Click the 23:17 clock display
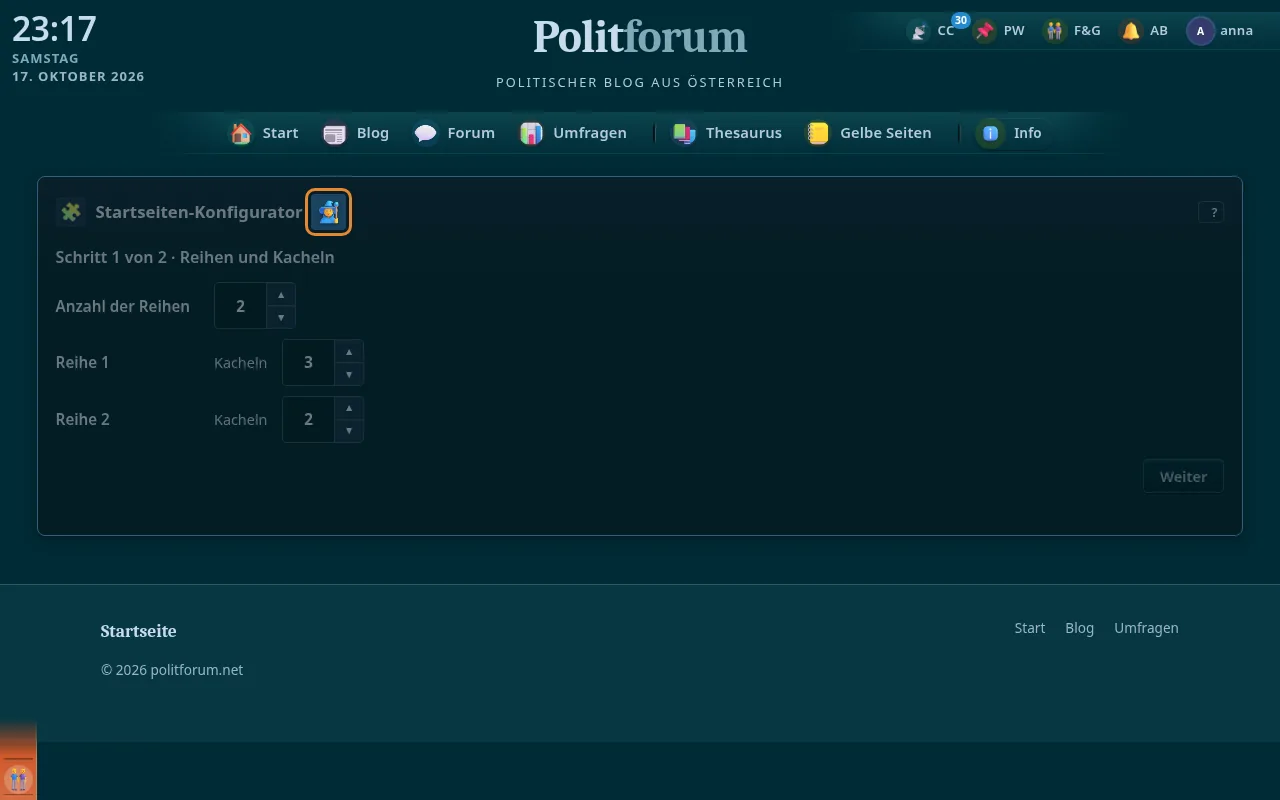The height and width of the screenshot is (800, 1280). [x=54, y=29]
